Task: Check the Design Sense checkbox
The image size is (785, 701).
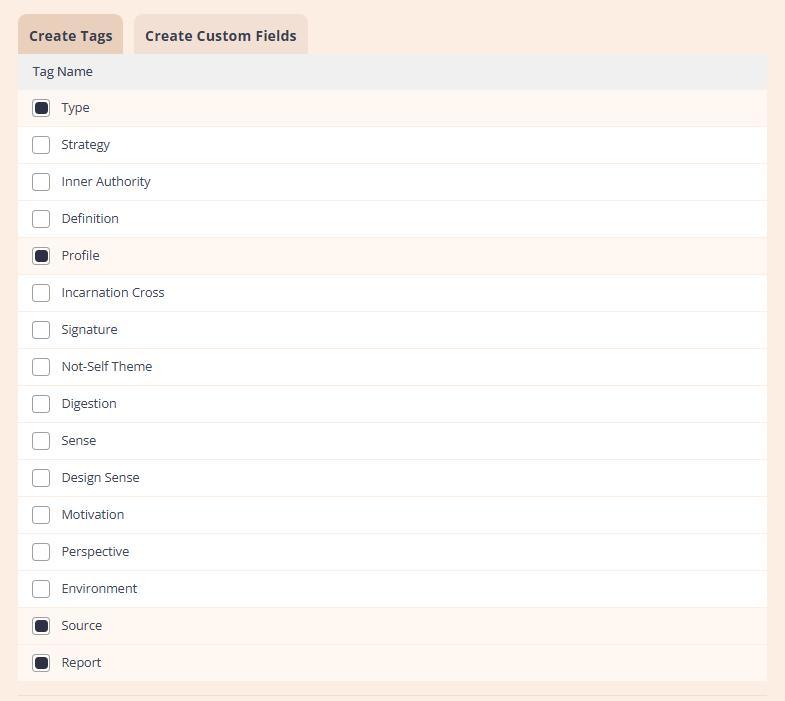Action: [x=41, y=478]
